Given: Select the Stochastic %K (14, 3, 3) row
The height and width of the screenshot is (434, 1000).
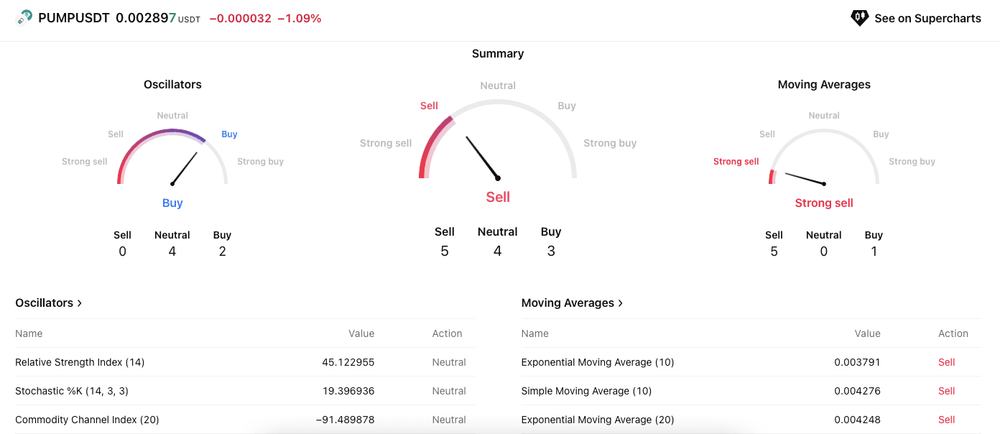Looking at the screenshot, I should (245, 391).
